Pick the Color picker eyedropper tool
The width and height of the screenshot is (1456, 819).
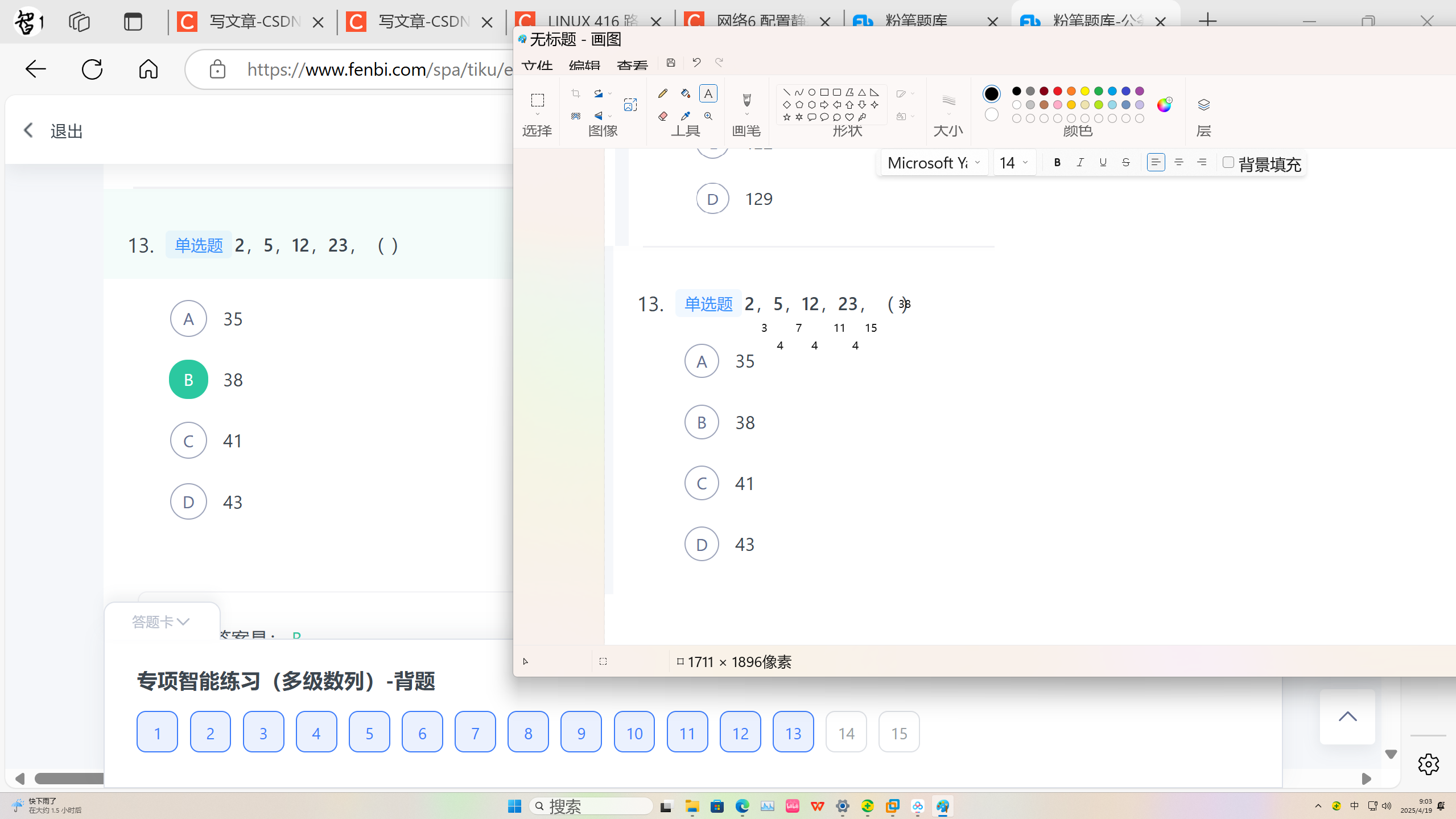[686, 116]
